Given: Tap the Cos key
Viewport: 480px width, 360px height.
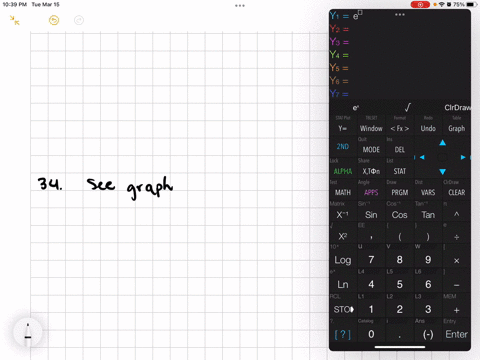Looking at the screenshot, I should tap(399, 215).
